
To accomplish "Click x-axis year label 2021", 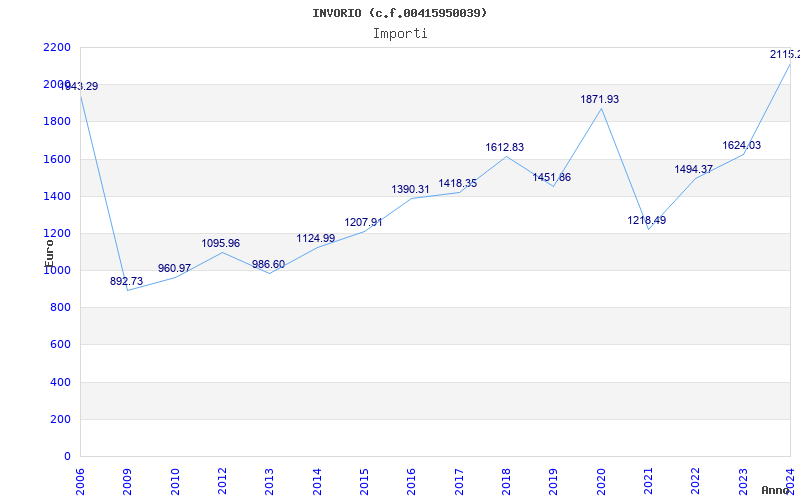I will pyautogui.click(x=648, y=482).
